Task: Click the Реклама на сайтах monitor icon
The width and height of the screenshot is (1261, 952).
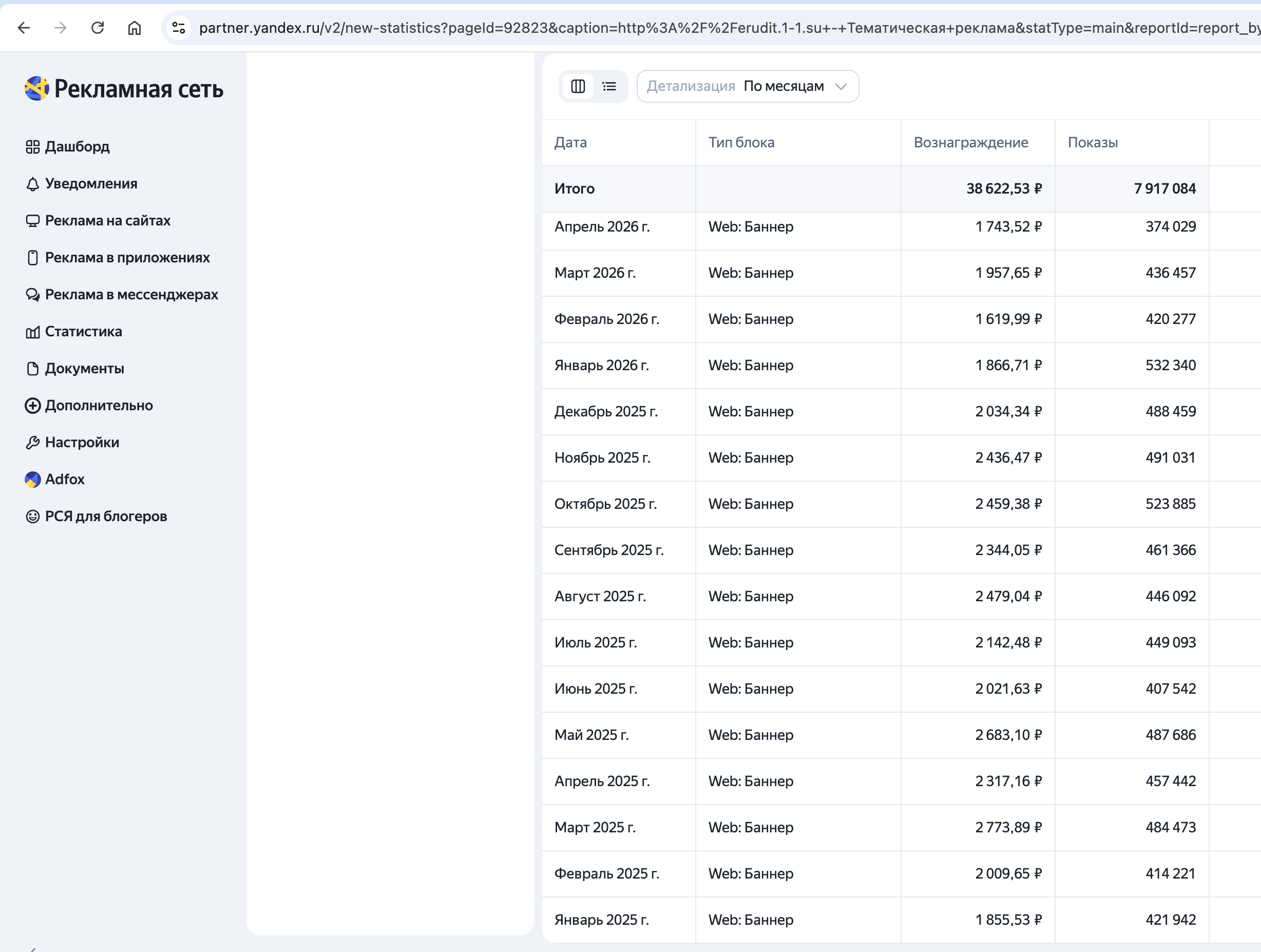Action: point(32,221)
